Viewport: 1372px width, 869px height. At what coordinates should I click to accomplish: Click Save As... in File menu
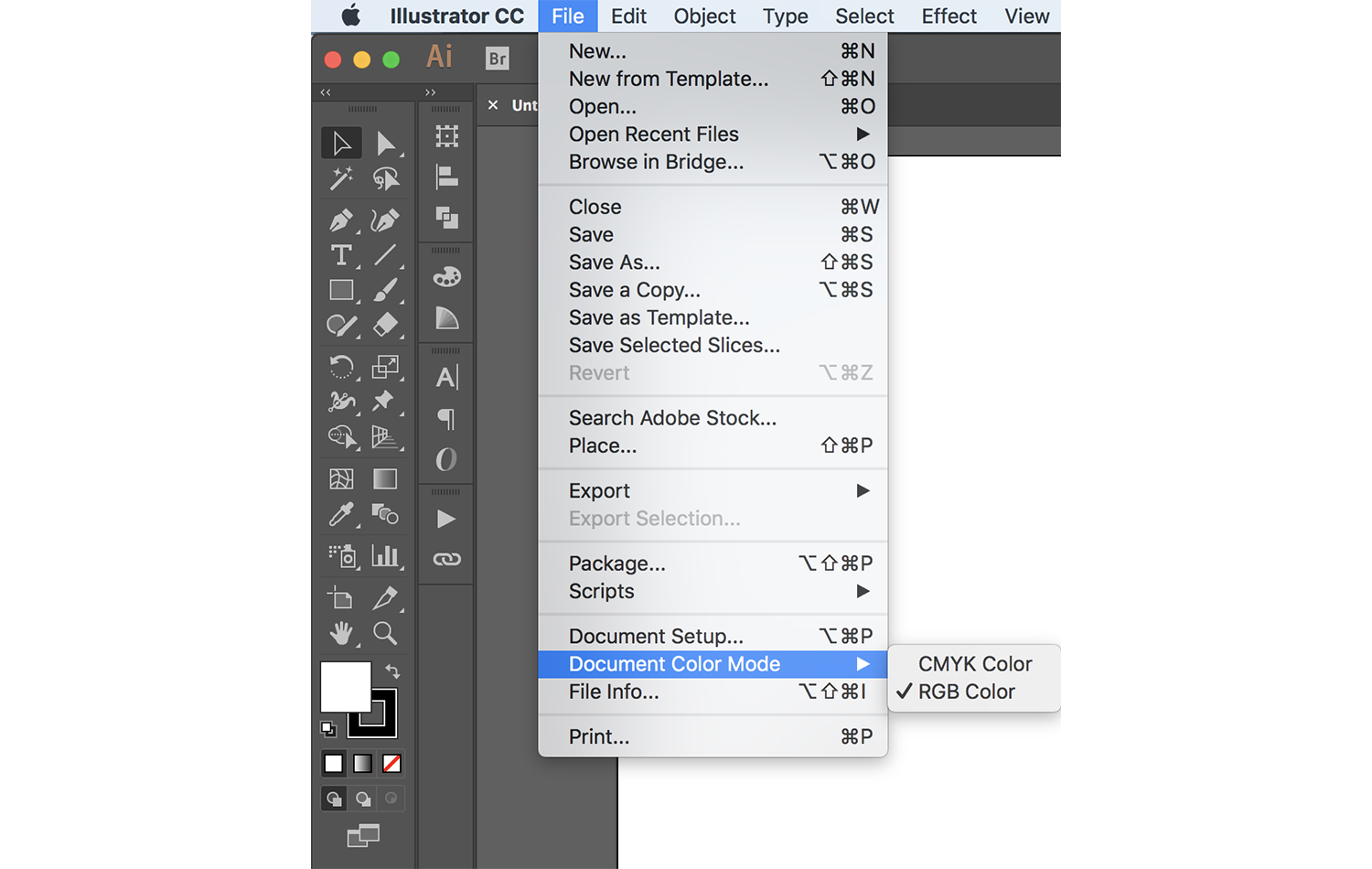point(614,263)
